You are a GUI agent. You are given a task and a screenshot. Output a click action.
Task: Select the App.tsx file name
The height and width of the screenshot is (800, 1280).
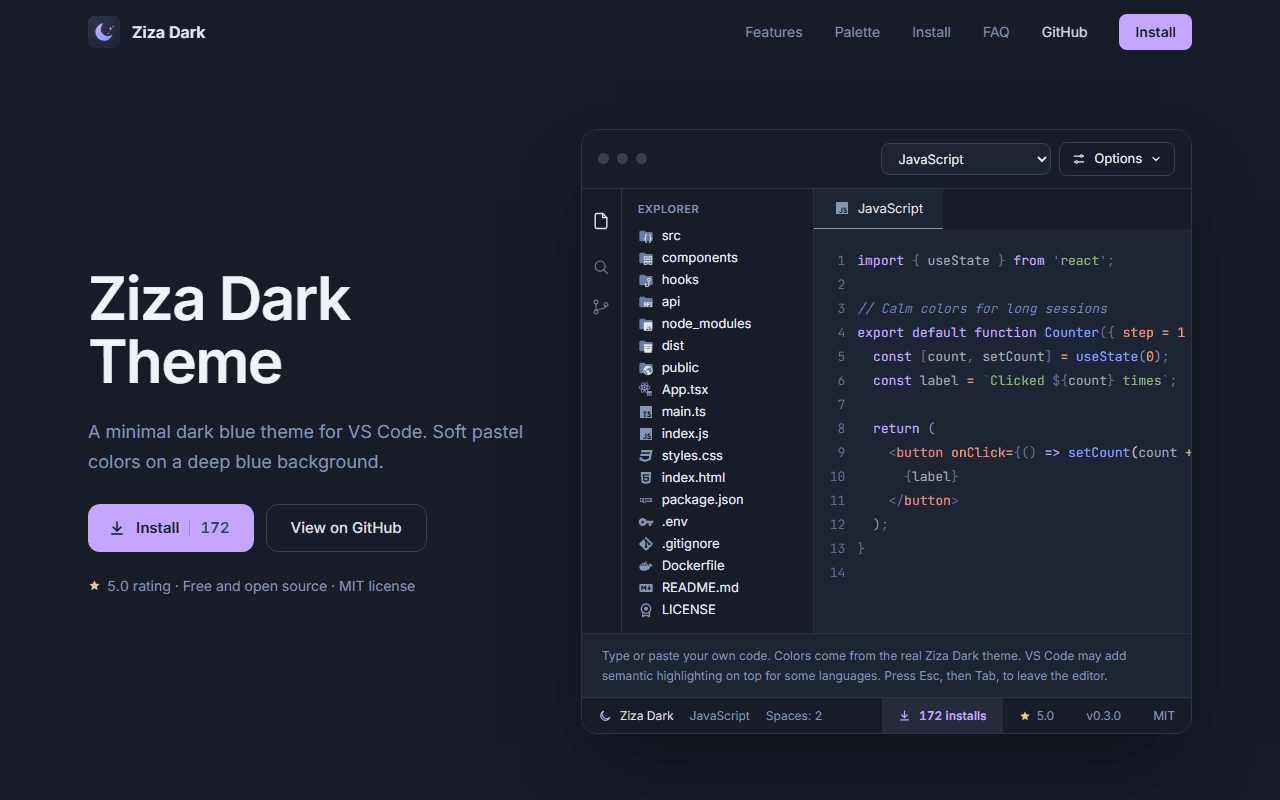tap(685, 390)
